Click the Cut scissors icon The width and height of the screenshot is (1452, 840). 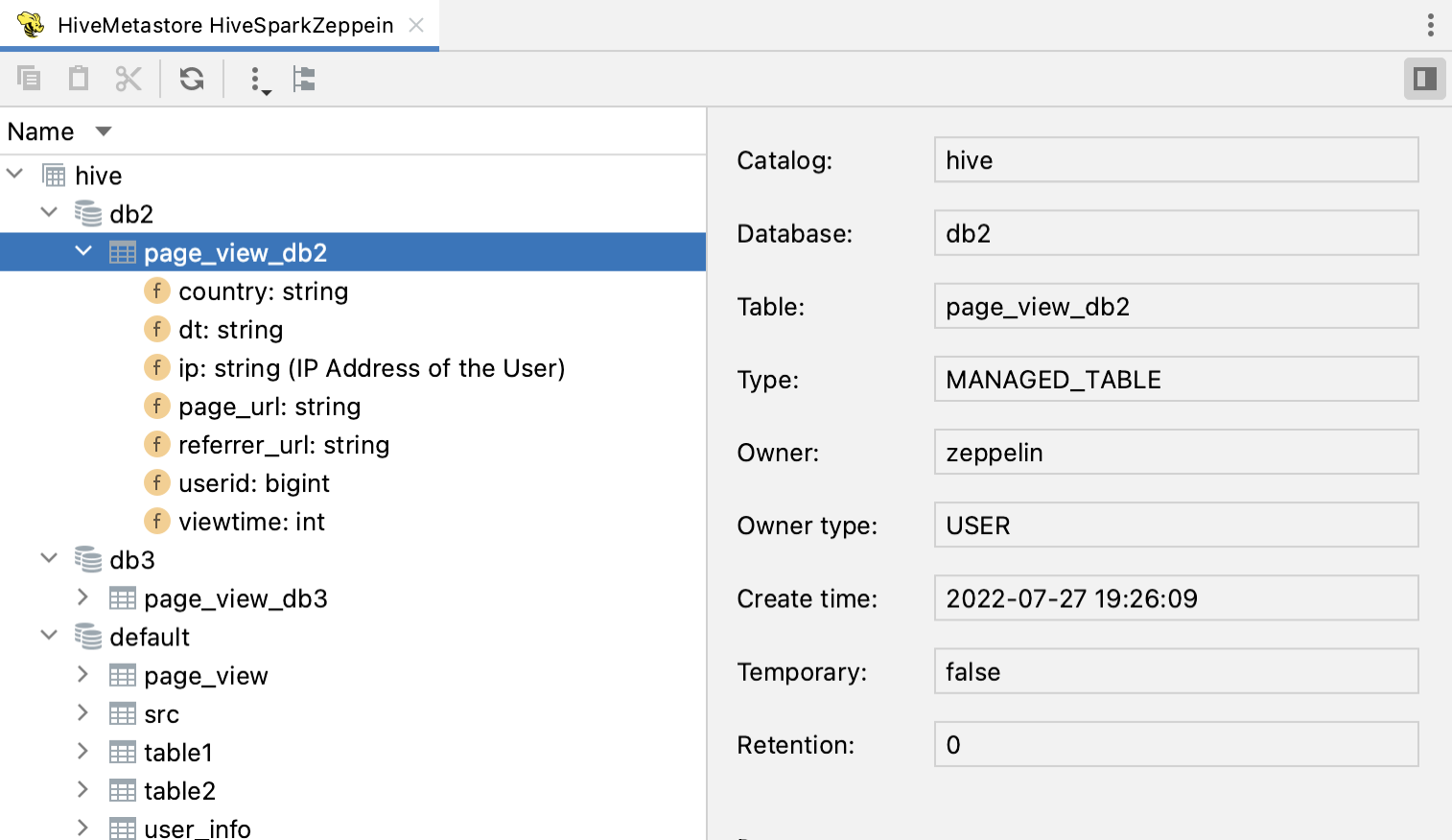[x=129, y=79]
